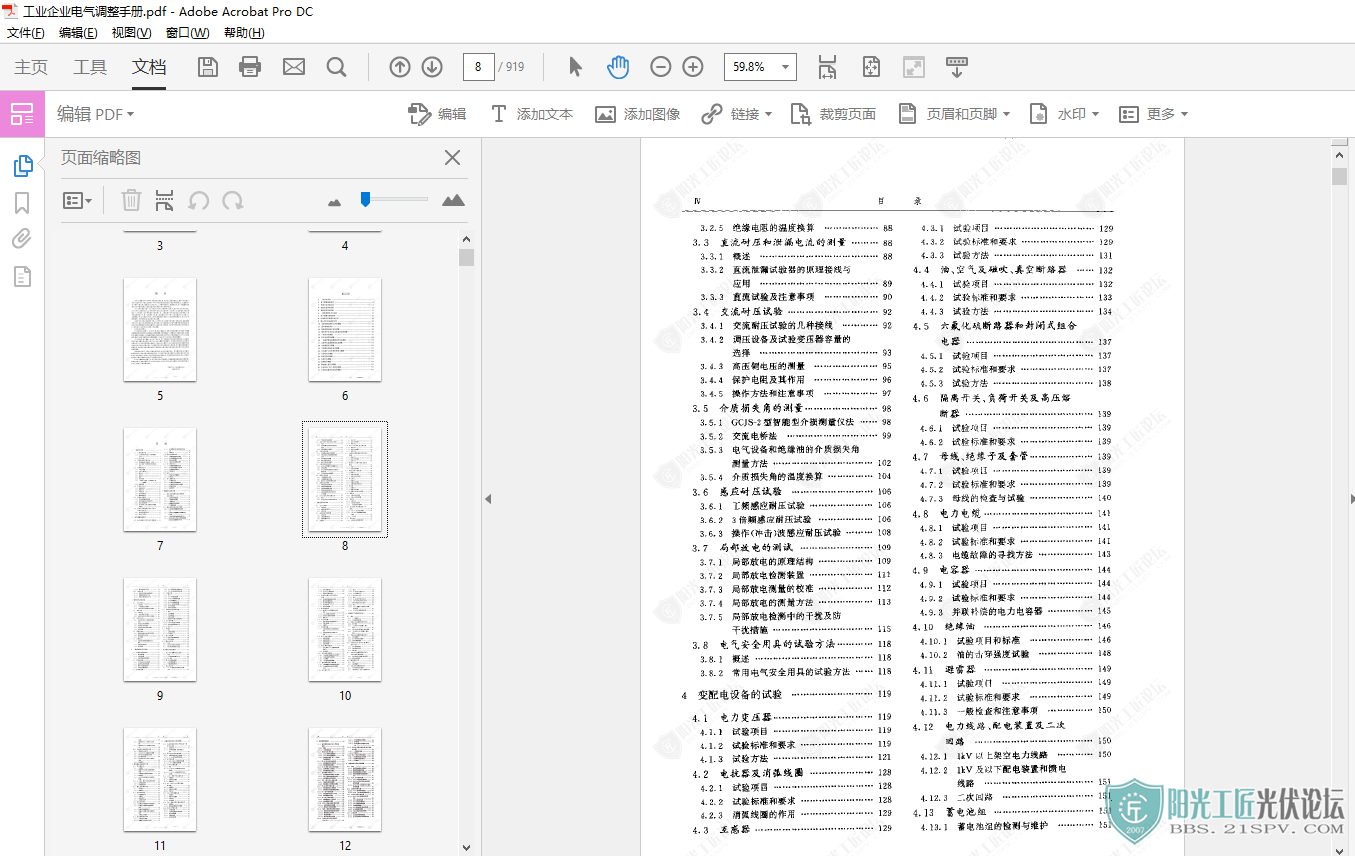Adjust the thumbnail size slider handle
1355x856 pixels.
[366, 200]
